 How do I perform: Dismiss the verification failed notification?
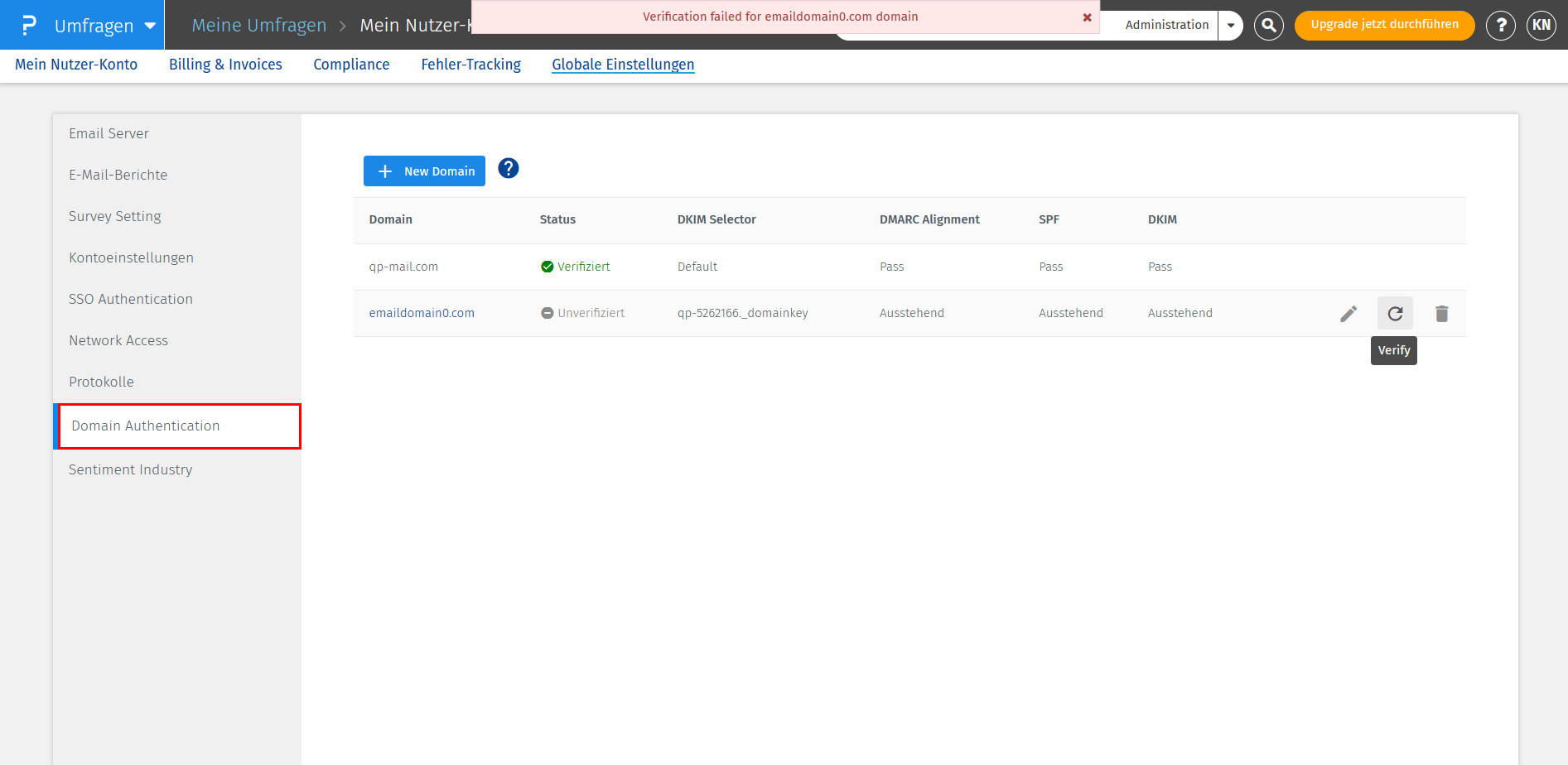(x=1087, y=17)
